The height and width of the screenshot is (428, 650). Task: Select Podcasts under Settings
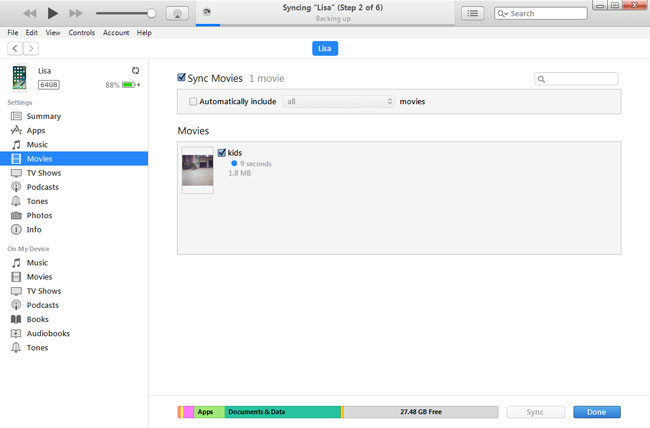[43, 187]
